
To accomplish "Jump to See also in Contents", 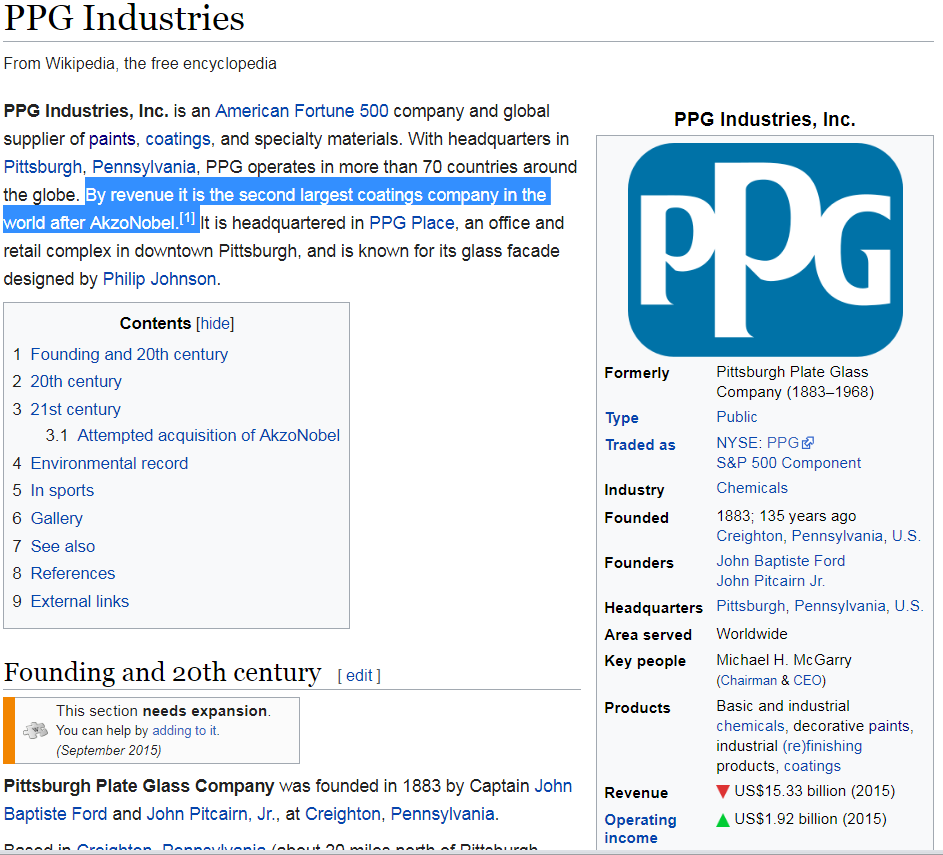I will pyautogui.click(x=63, y=546).
